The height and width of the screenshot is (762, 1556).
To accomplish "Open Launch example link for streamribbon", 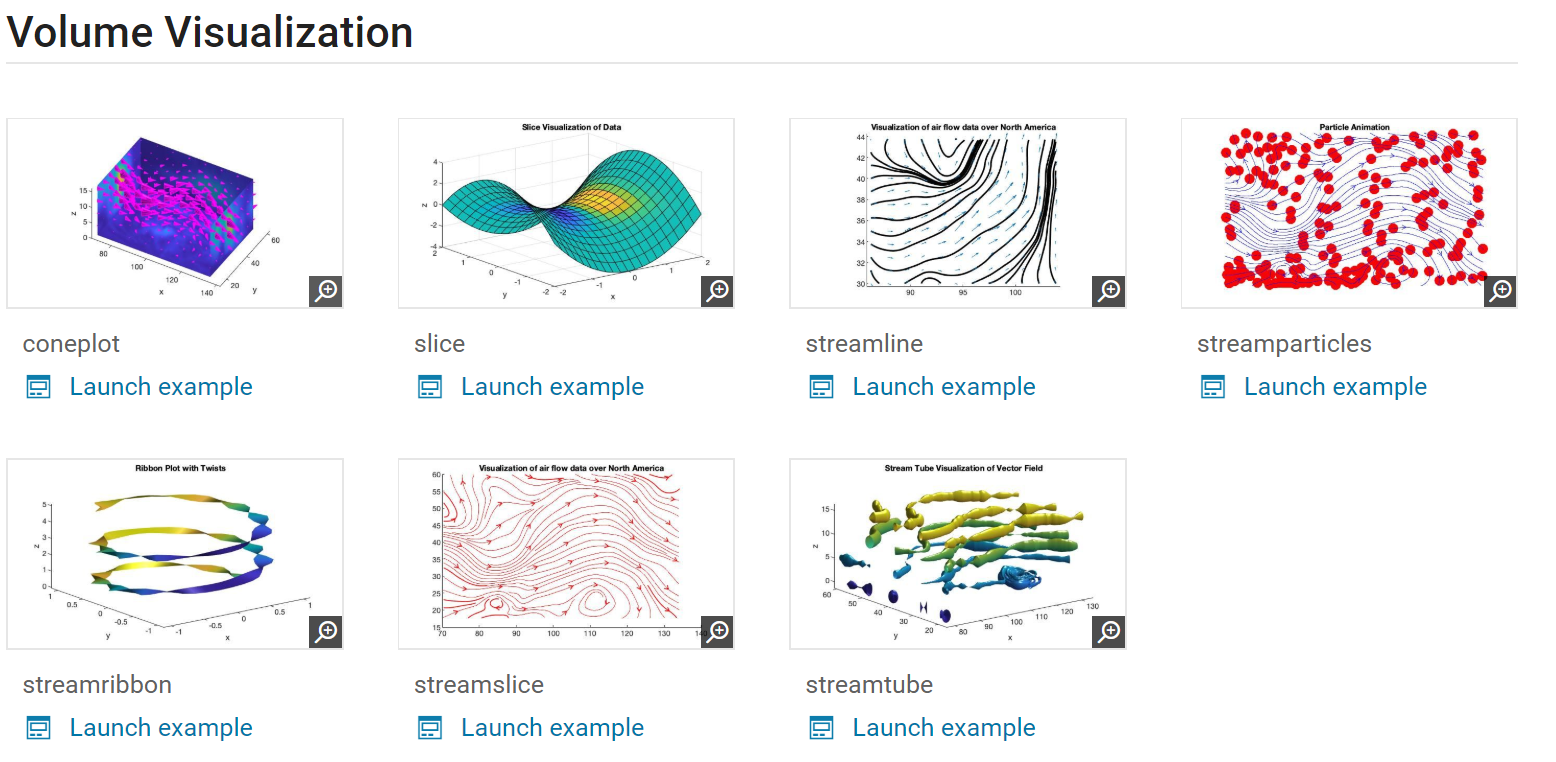I will click(x=161, y=728).
